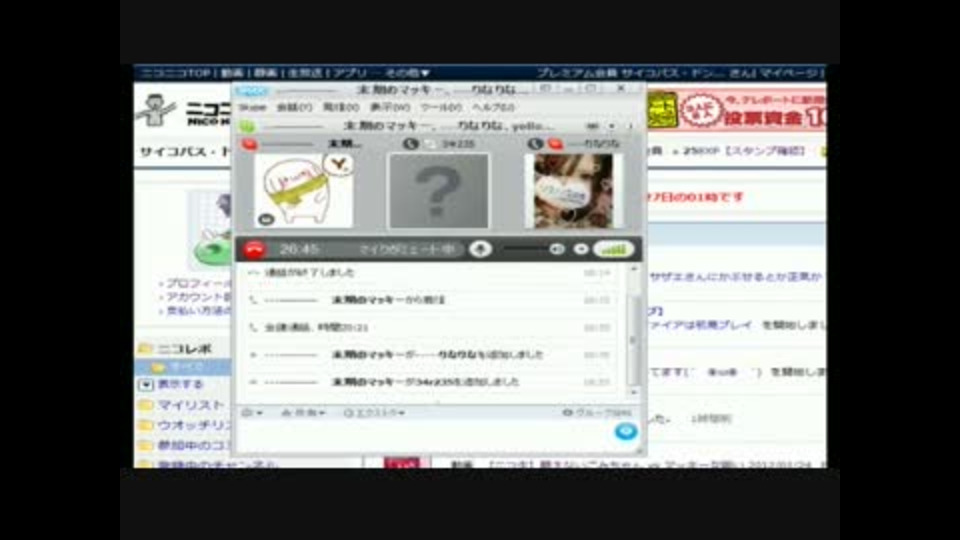
Task: Click the microphone mute button in call bar
Action: 481,249
